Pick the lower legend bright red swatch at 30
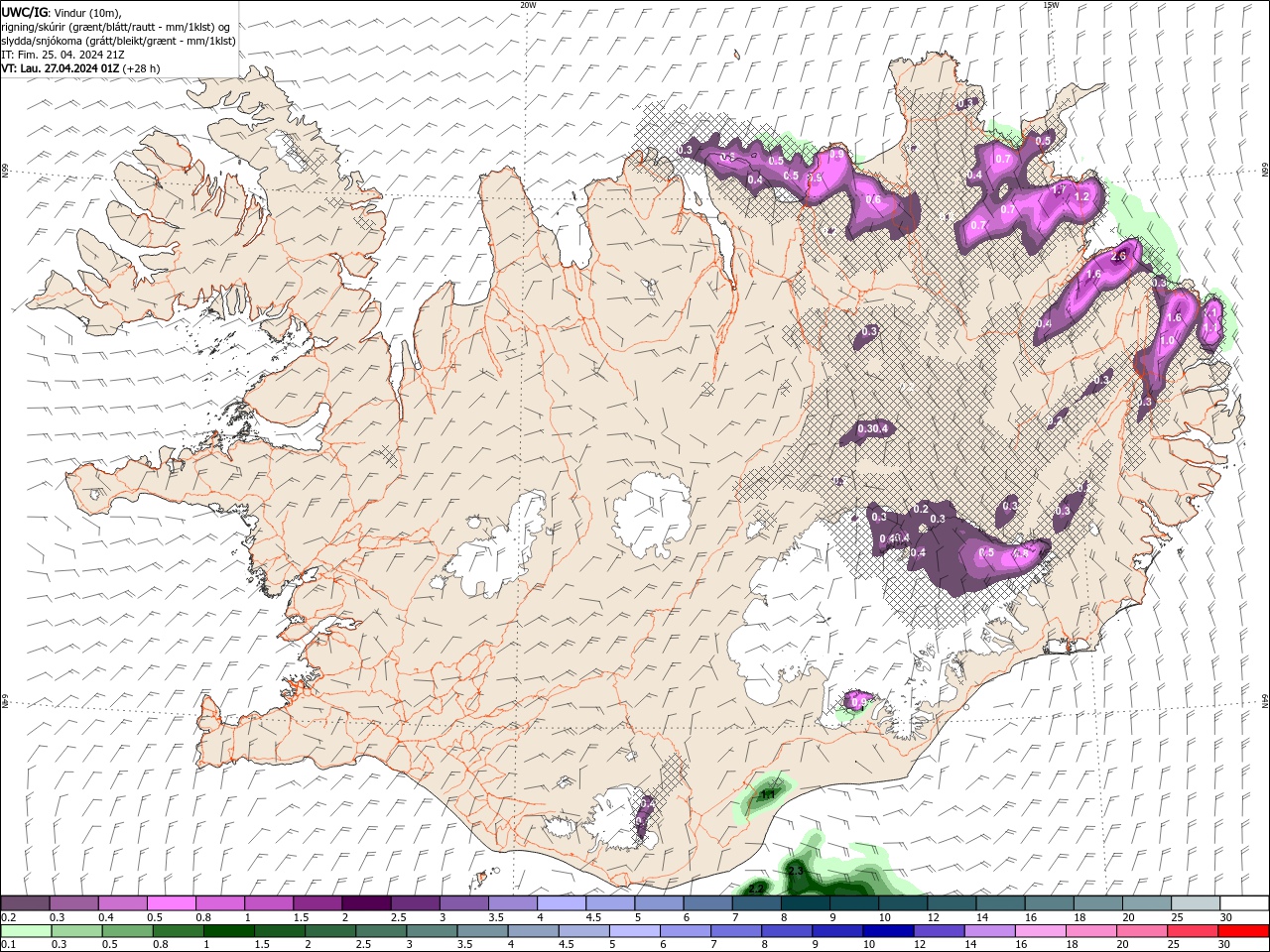 (1242, 931)
